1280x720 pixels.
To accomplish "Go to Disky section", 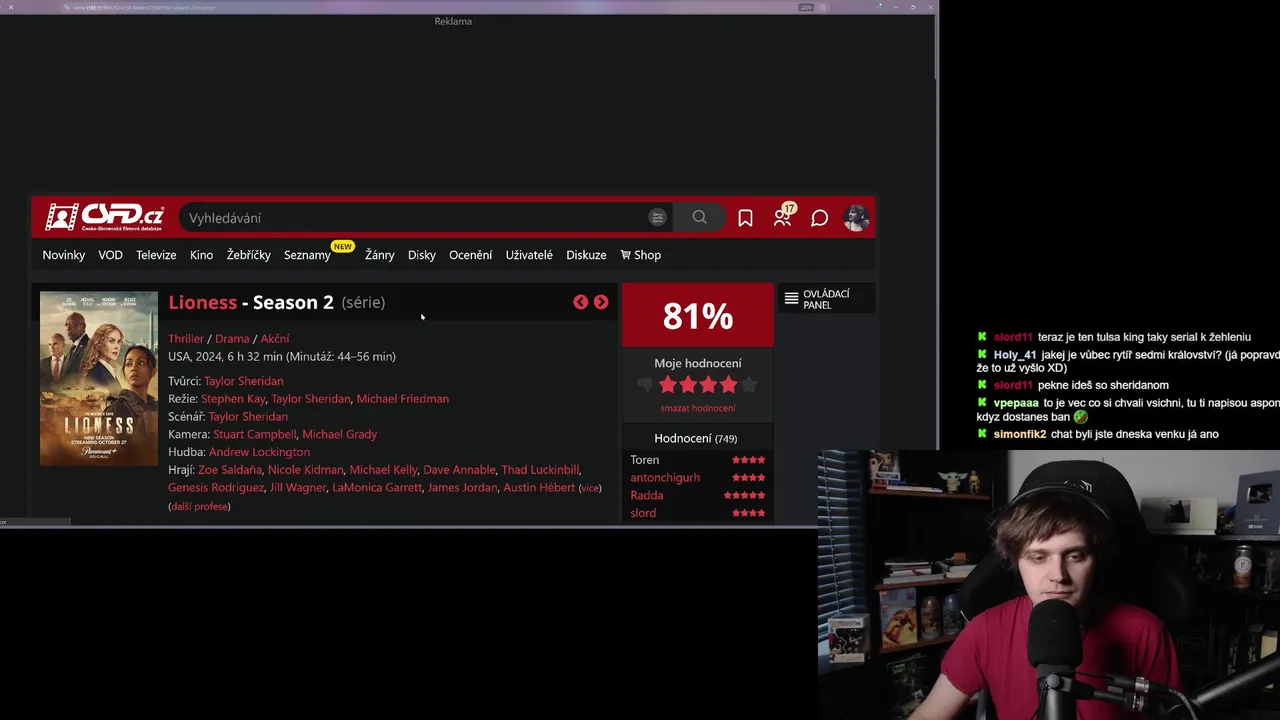I will pos(421,255).
